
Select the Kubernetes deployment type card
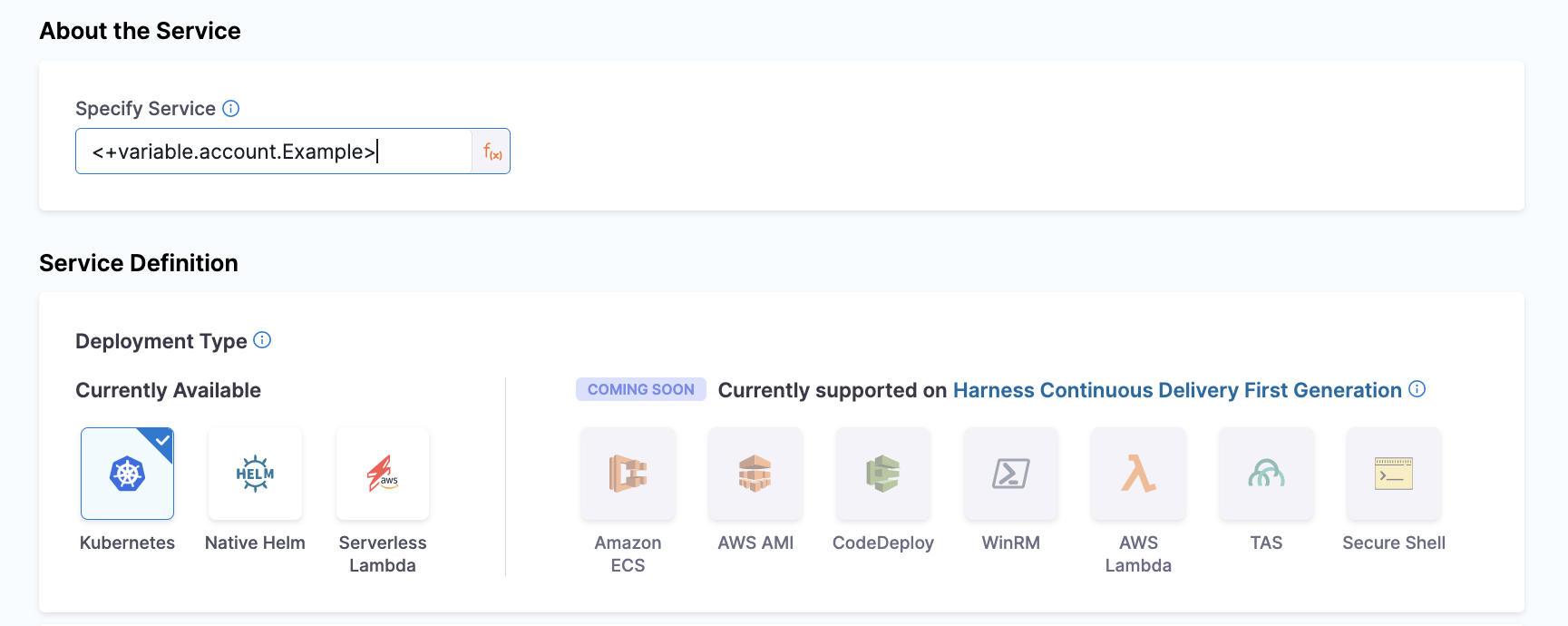click(x=127, y=474)
